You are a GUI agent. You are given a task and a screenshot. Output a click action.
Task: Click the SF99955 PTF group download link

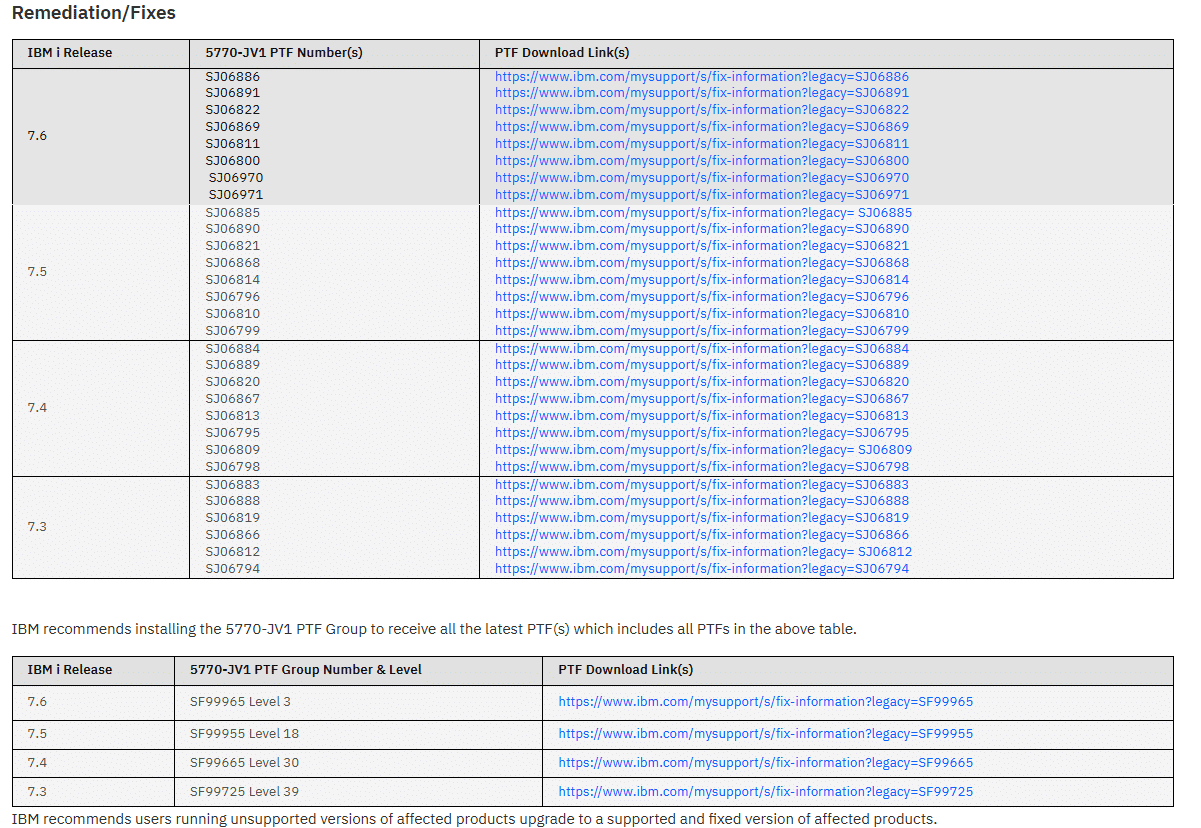pyautogui.click(x=765, y=734)
